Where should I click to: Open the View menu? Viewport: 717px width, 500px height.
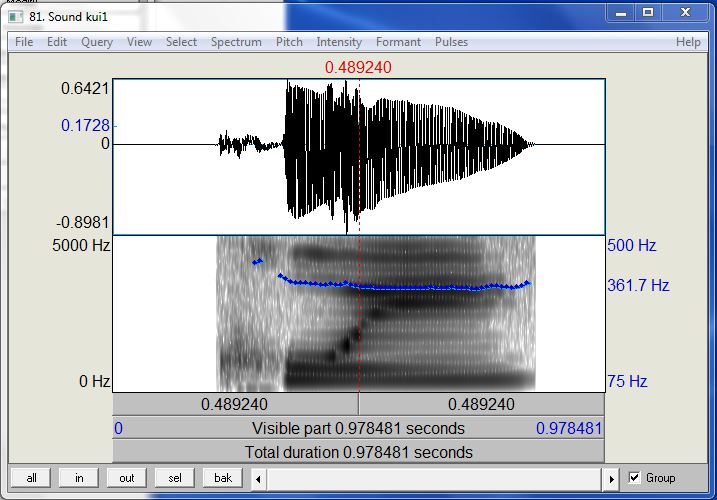point(139,42)
